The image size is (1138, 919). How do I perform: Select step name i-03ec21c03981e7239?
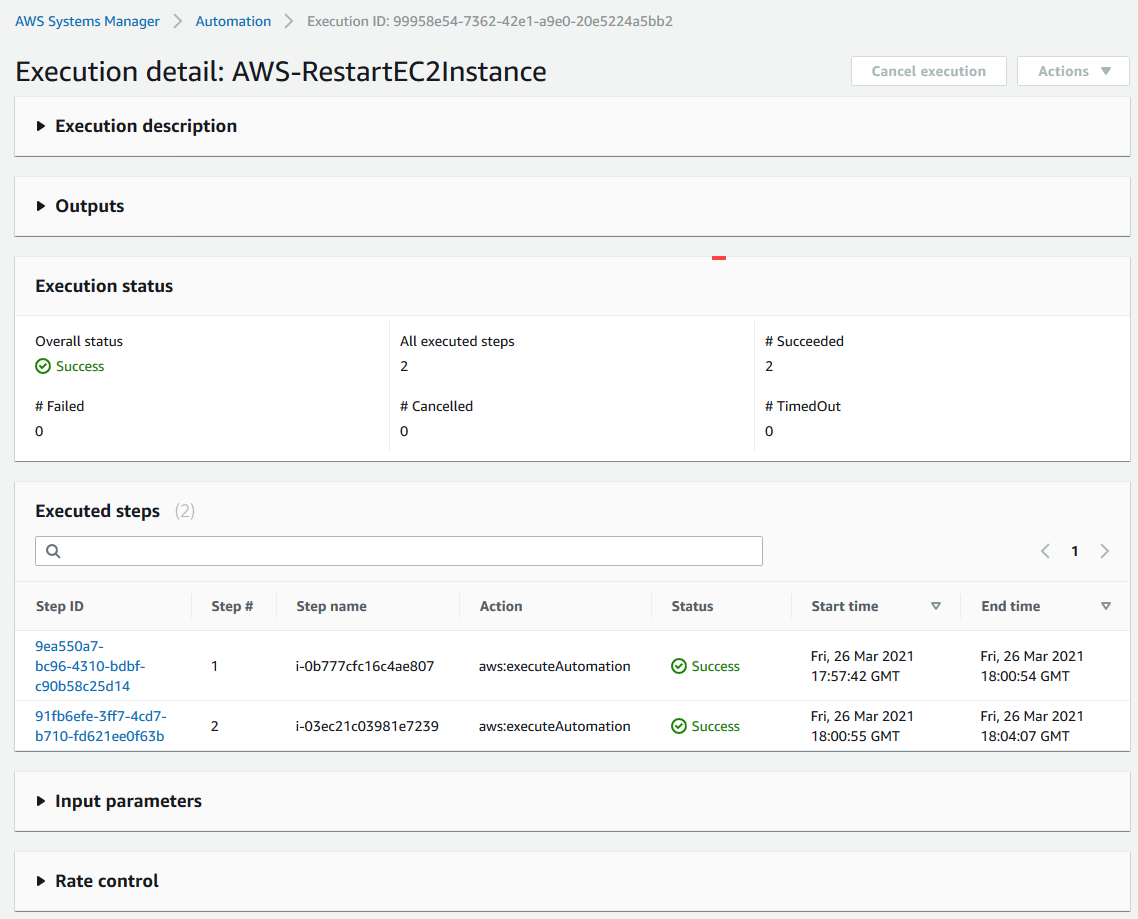click(367, 726)
